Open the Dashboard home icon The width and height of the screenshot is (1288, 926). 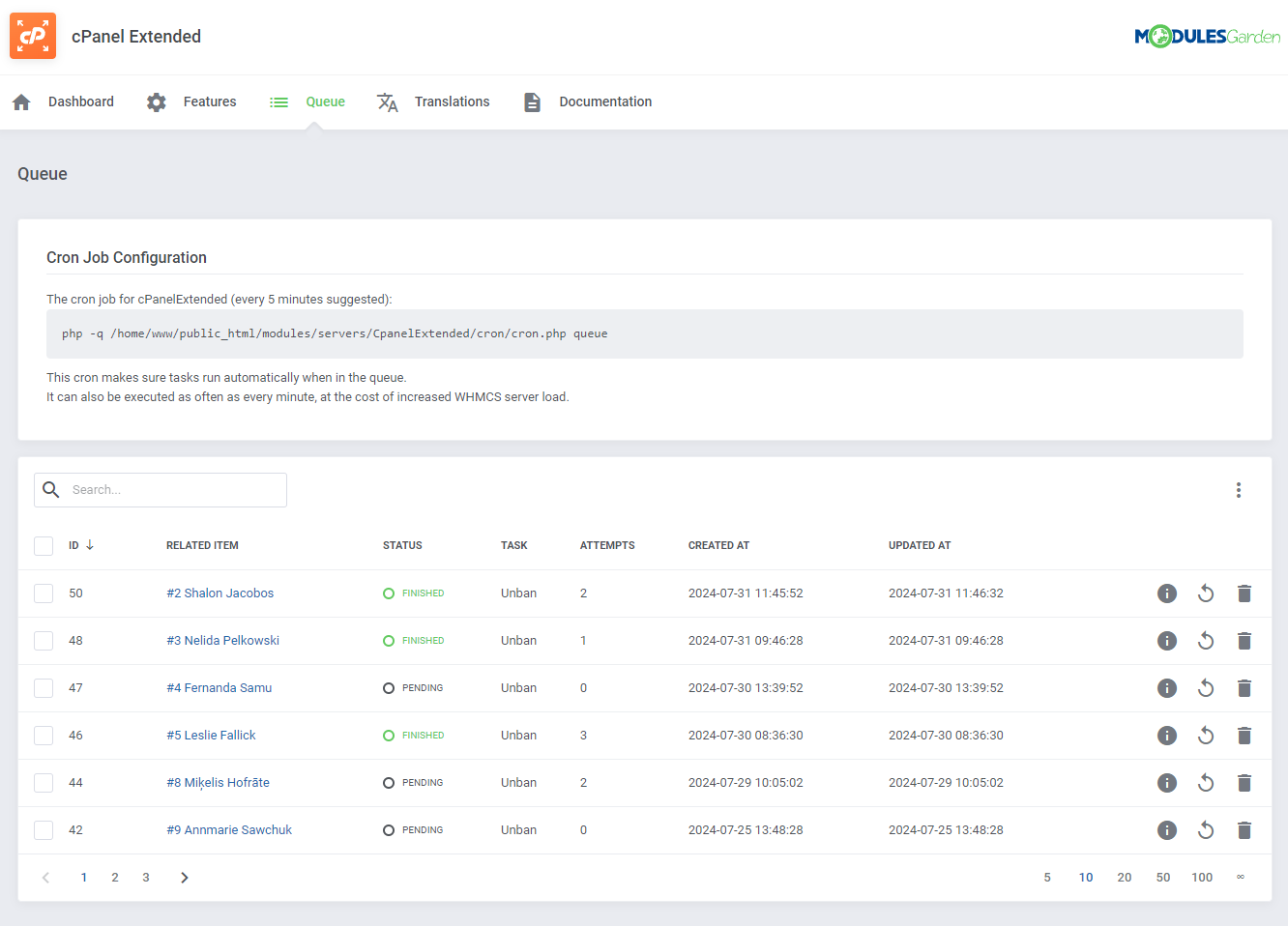click(x=20, y=101)
